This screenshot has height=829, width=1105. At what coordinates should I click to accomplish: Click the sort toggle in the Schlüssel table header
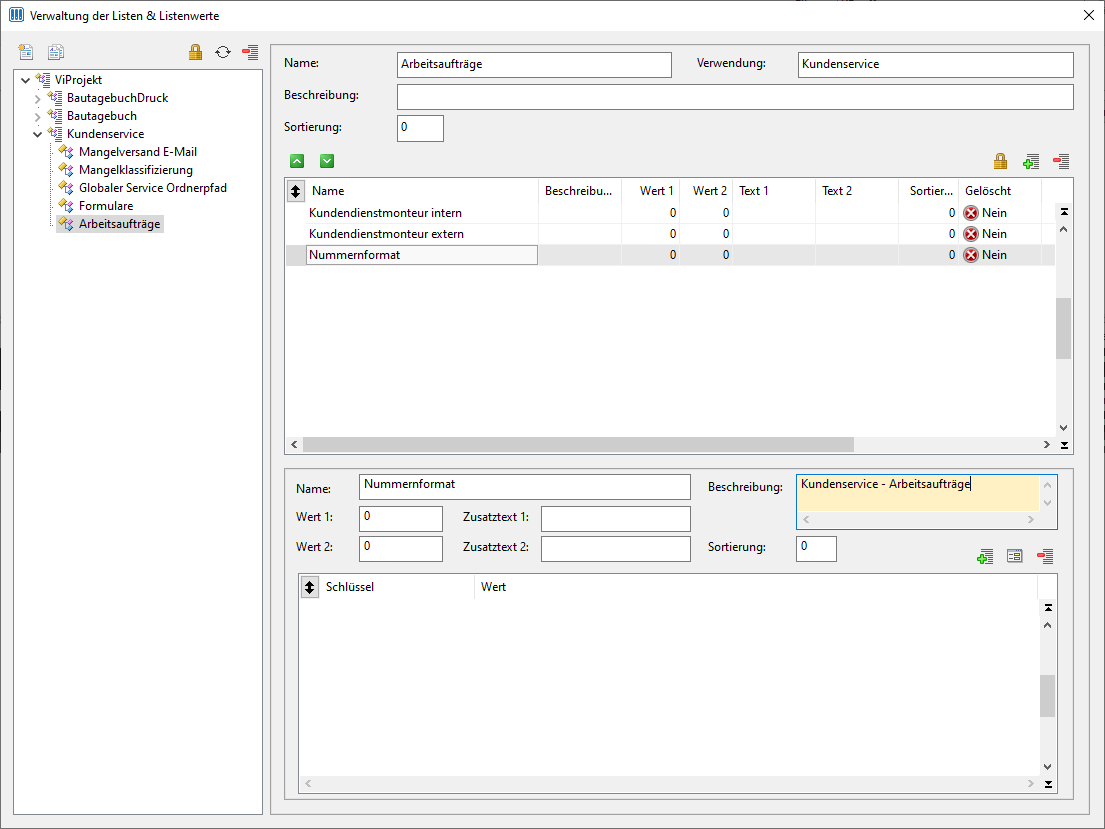(x=309, y=587)
